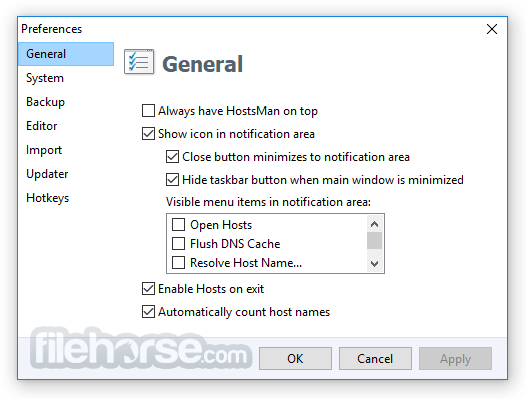Uncheck Hide taskbar button when minimized

tap(172, 180)
